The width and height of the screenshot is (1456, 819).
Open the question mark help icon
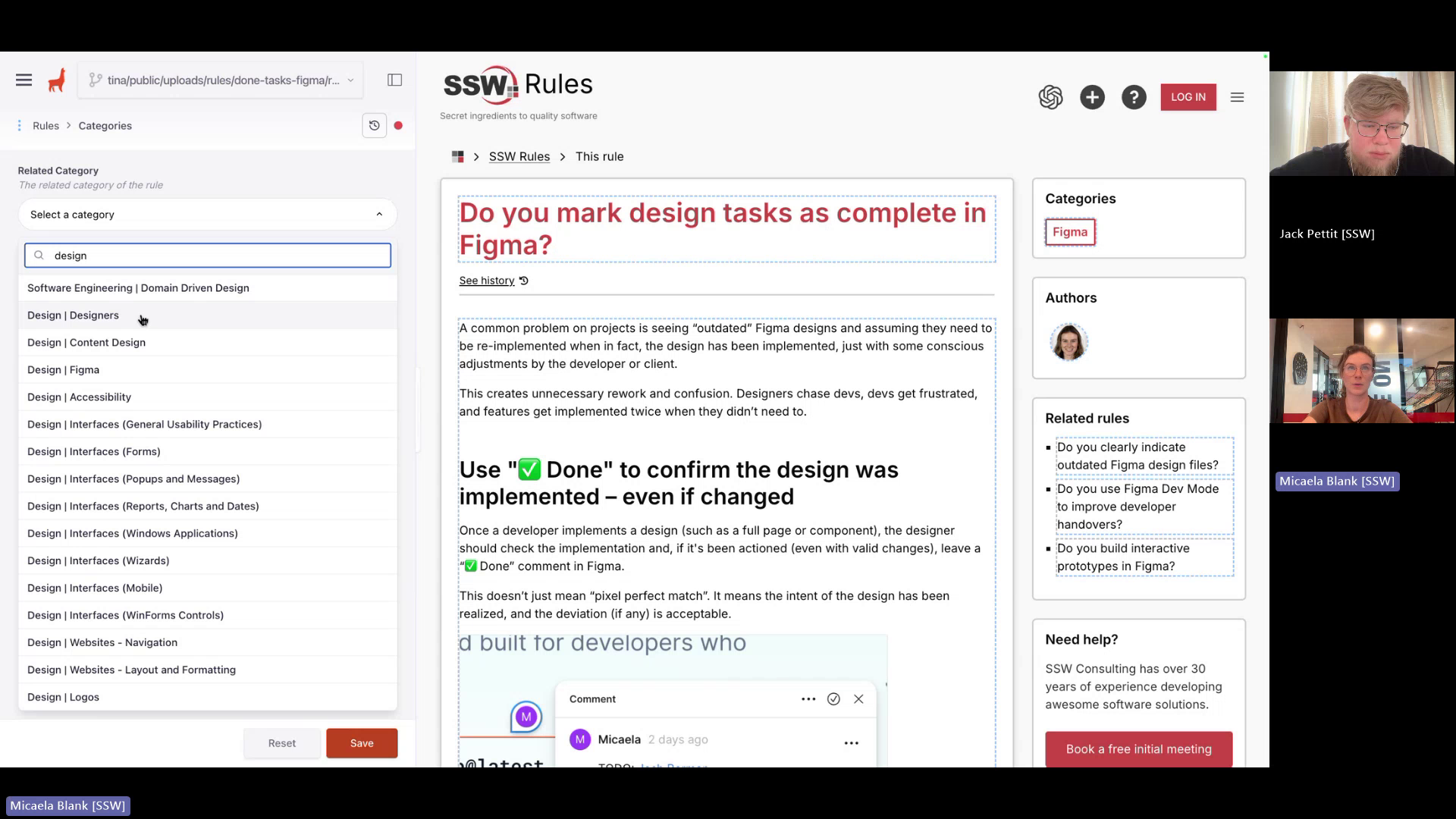coord(1134,97)
